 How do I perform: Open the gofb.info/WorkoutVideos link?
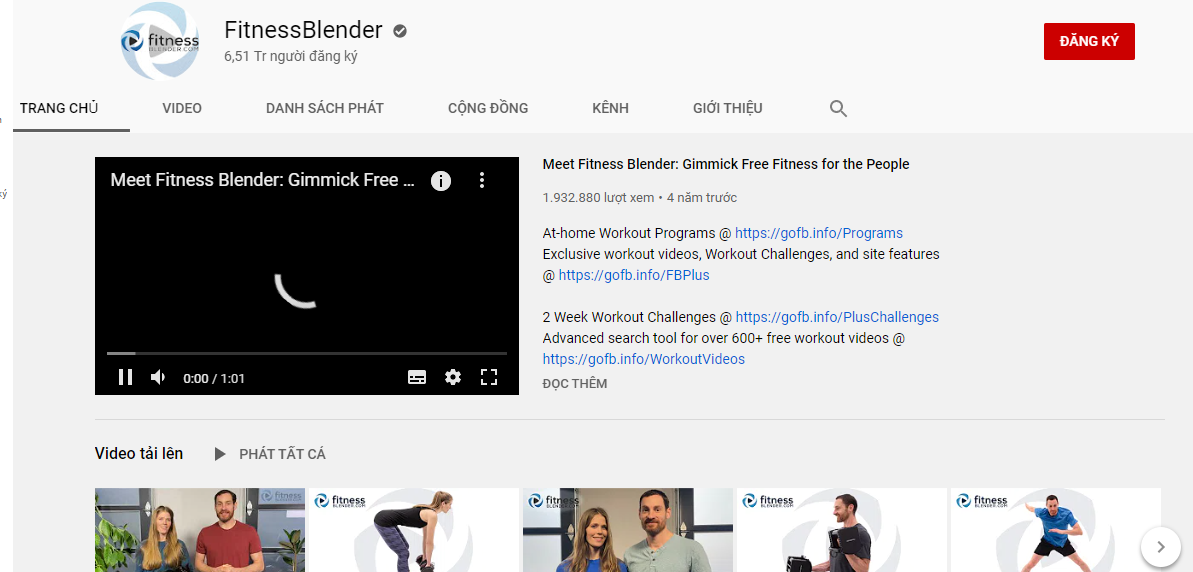[x=644, y=359]
